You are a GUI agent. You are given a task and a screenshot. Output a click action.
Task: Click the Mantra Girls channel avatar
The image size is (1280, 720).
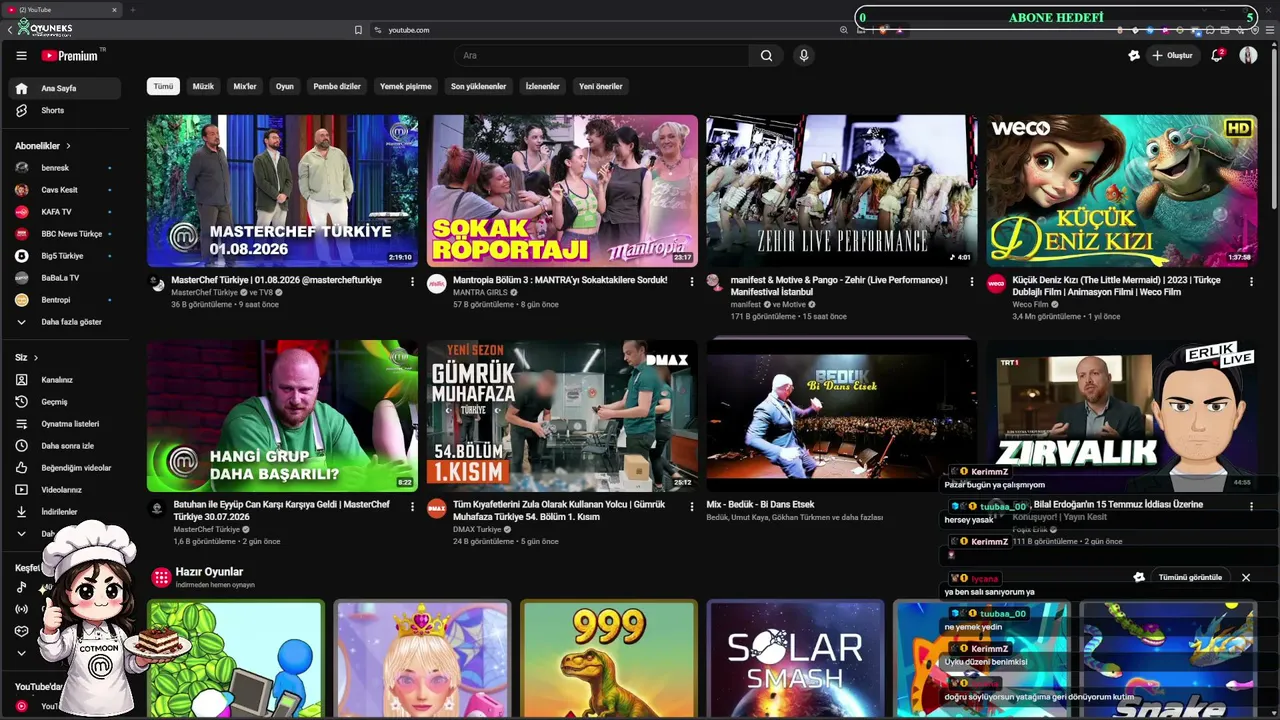click(x=437, y=283)
